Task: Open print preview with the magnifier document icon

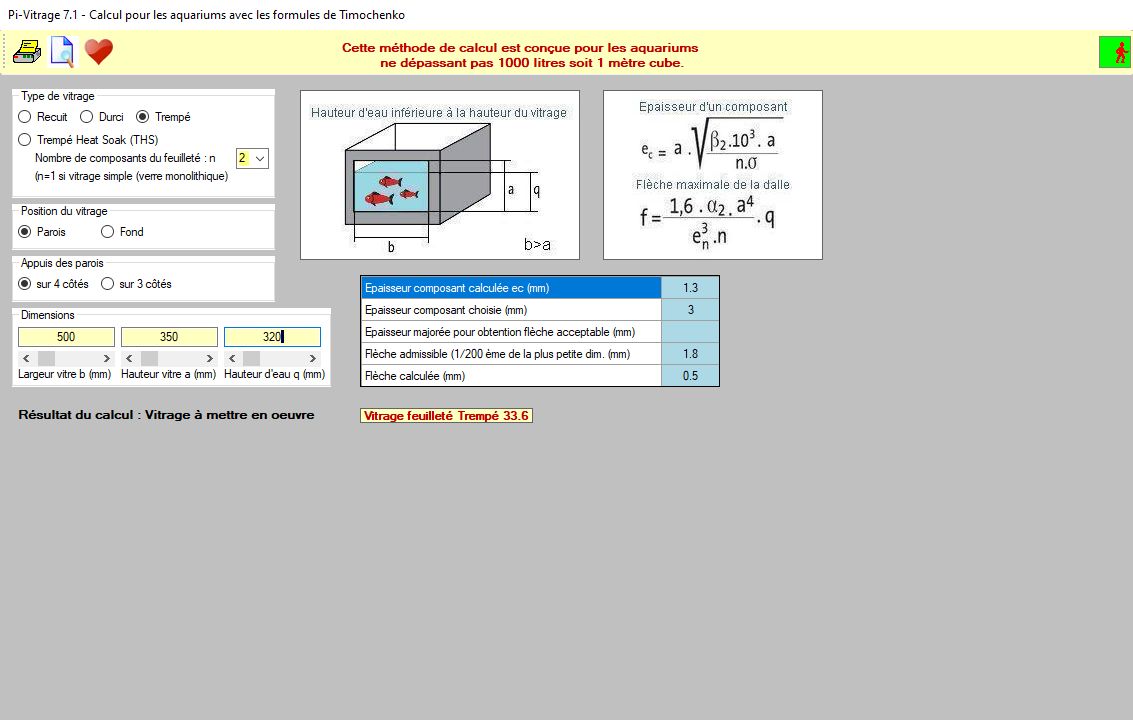Action: pyautogui.click(x=62, y=51)
